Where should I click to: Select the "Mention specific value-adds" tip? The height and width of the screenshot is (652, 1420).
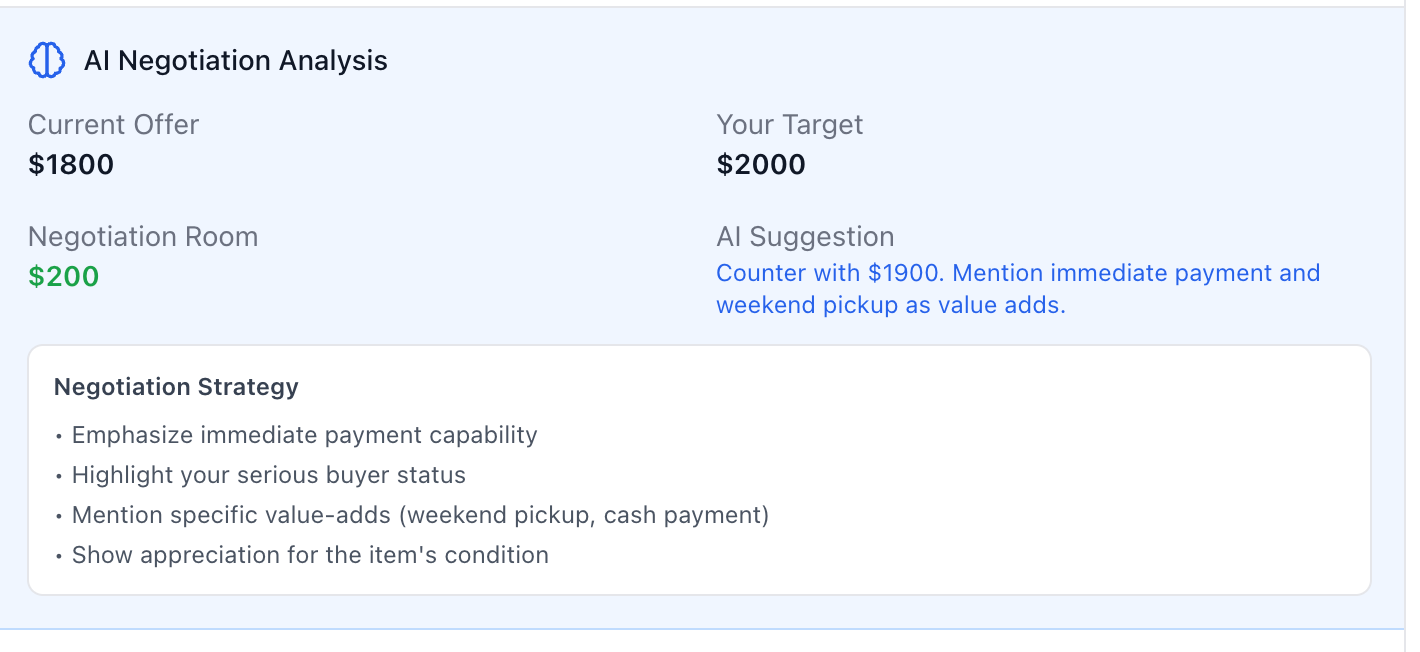tap(420, 515)
